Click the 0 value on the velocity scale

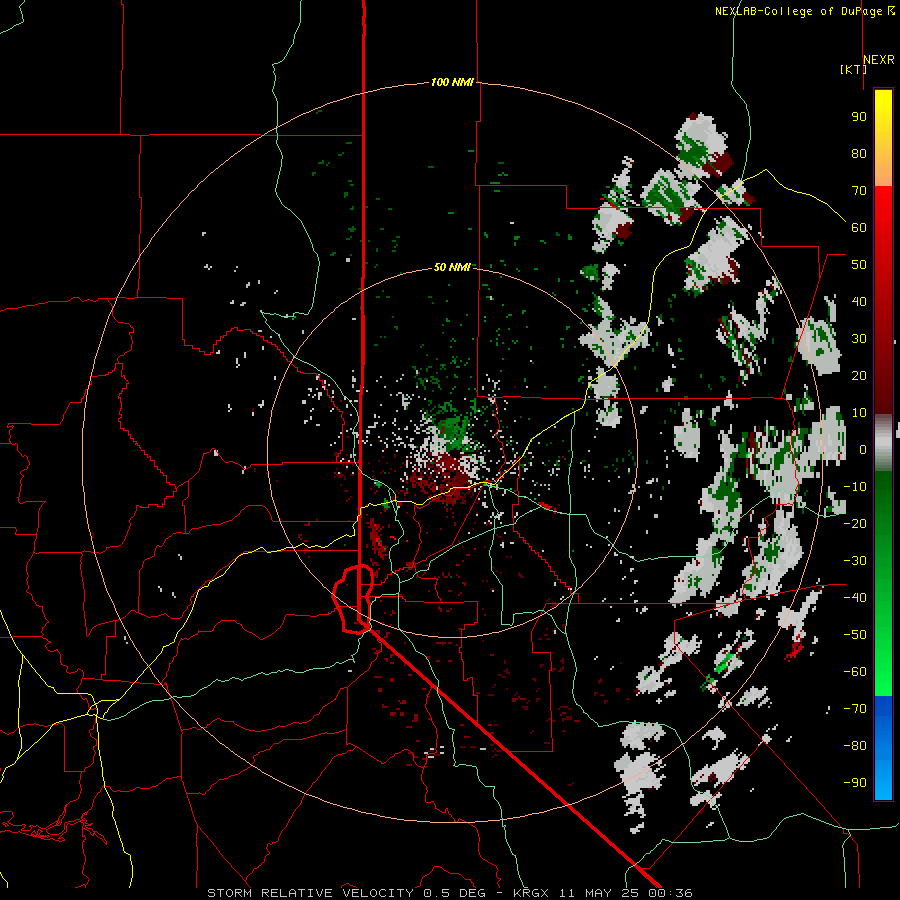862,450
